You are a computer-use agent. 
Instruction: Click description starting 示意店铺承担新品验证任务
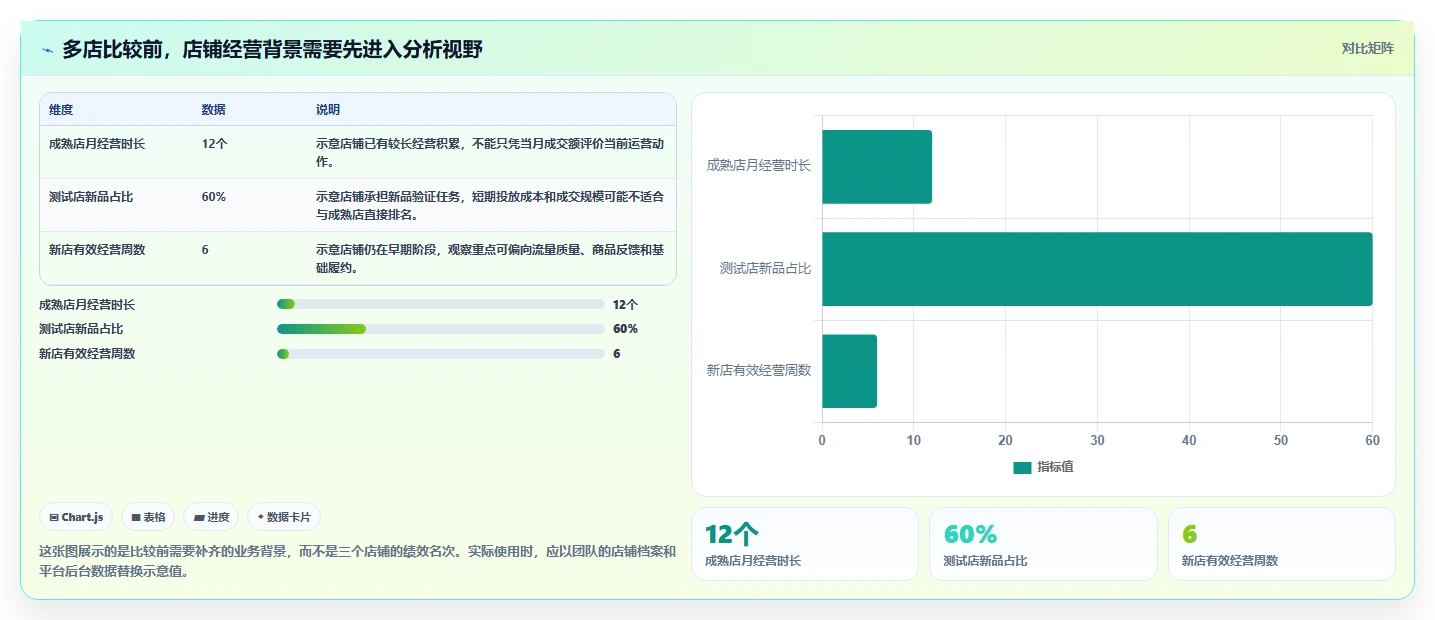[490, 205]
